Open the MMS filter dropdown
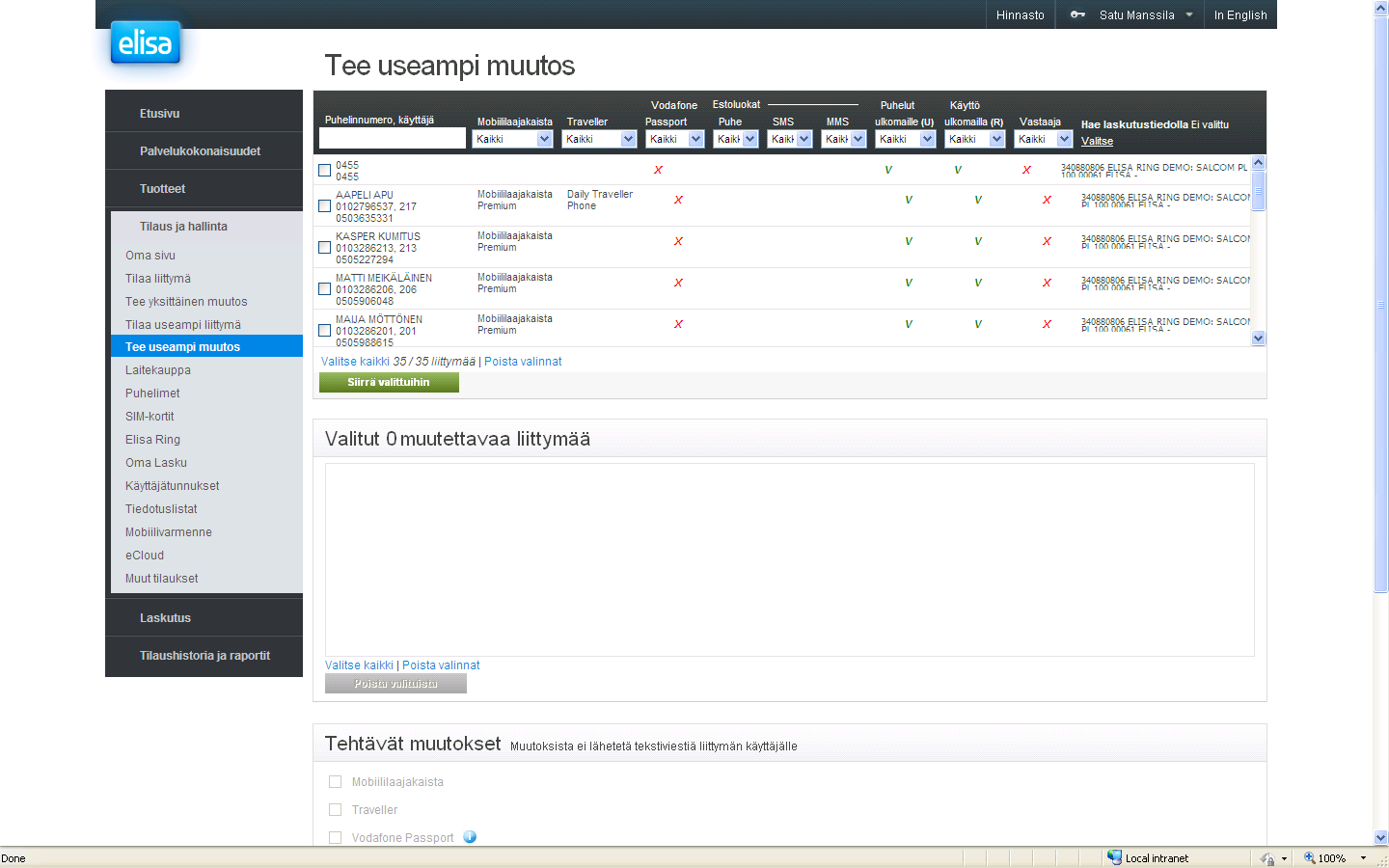Viewport: 1389px width, 868px height. 844,139
